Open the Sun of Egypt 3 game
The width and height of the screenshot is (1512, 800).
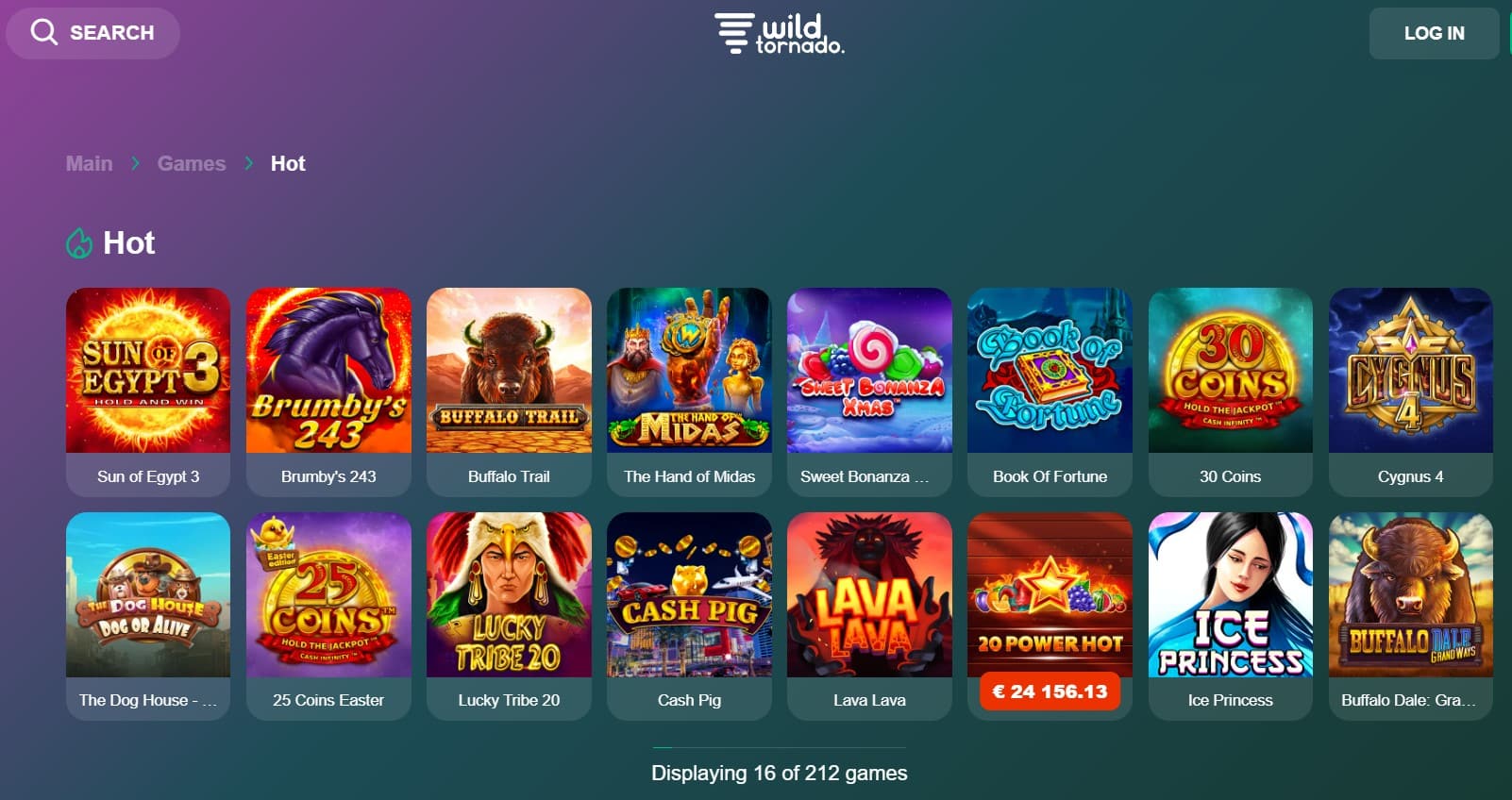pyautogui.click(x=148, y=392)
